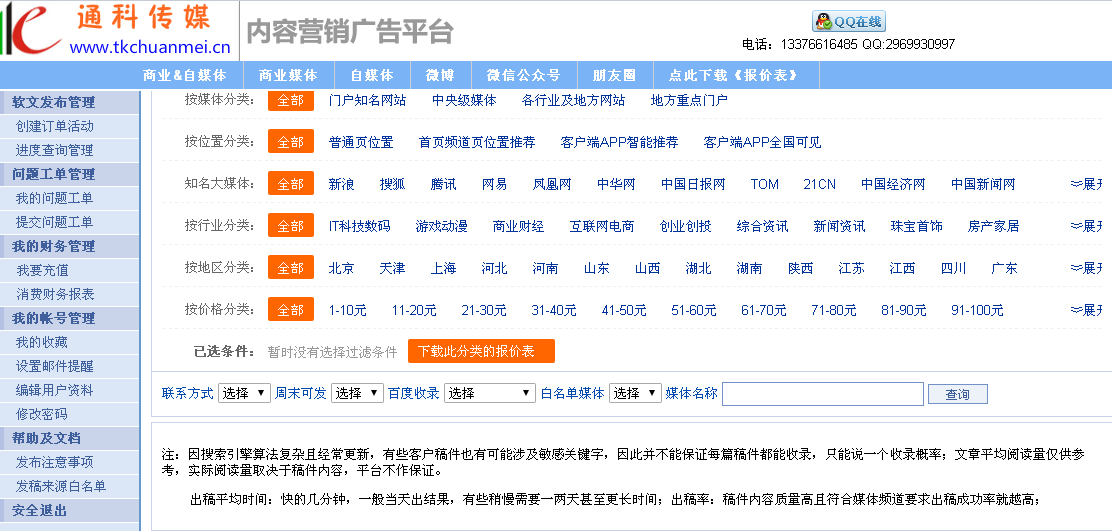Image resolution: width=1112 pixels, height=531 pixels.
Task: Open the 白名单媒体 dropdown
Action: [635, 393]
